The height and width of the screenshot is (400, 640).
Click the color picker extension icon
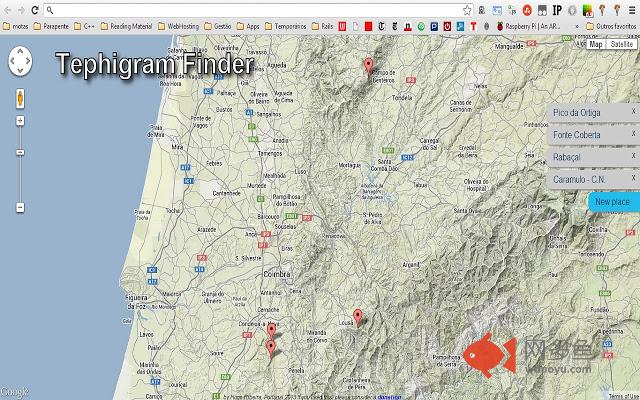[587, 10]
